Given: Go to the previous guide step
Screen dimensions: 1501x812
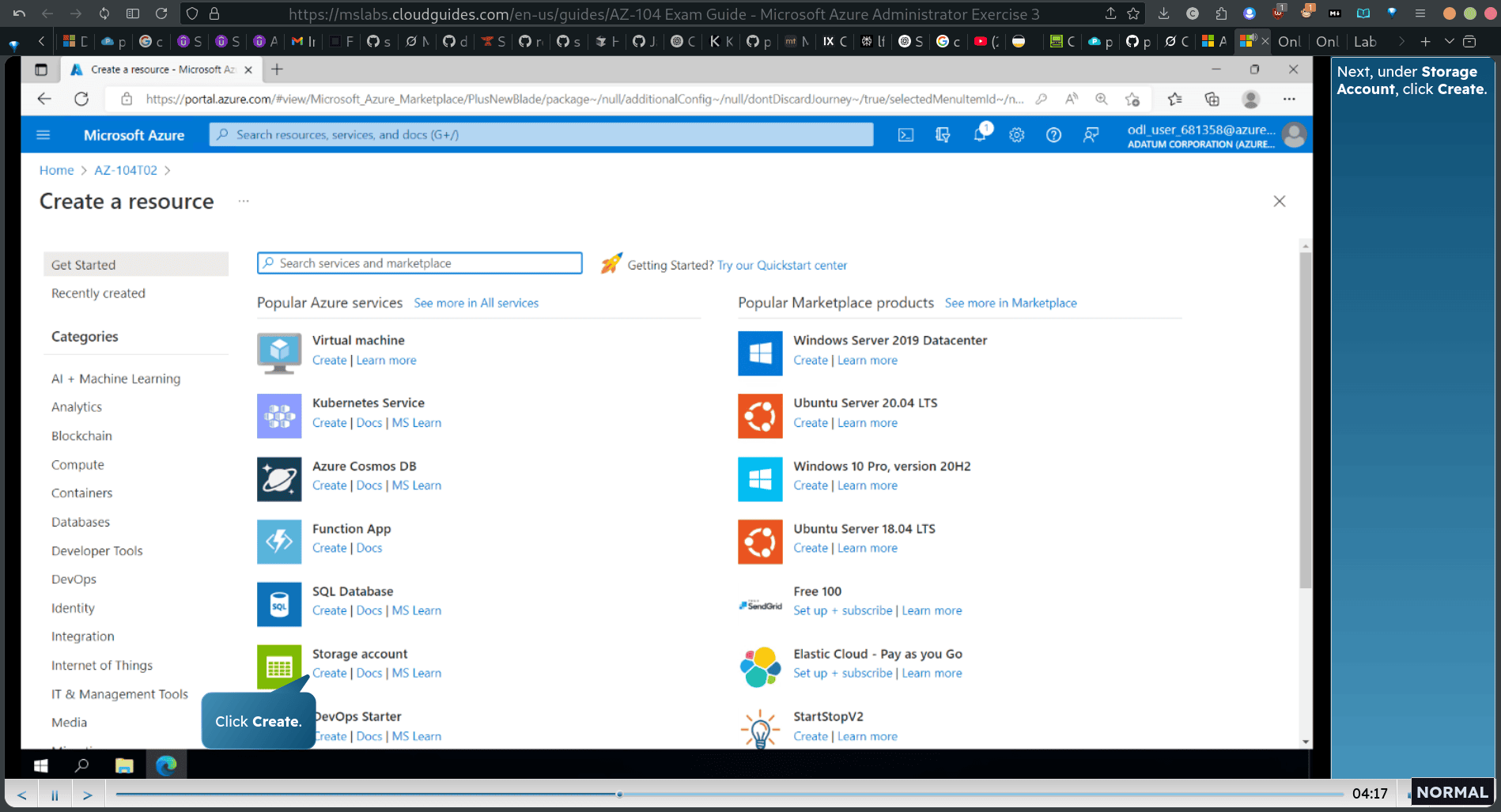Looking at the screenshot, I should point(22,795).
